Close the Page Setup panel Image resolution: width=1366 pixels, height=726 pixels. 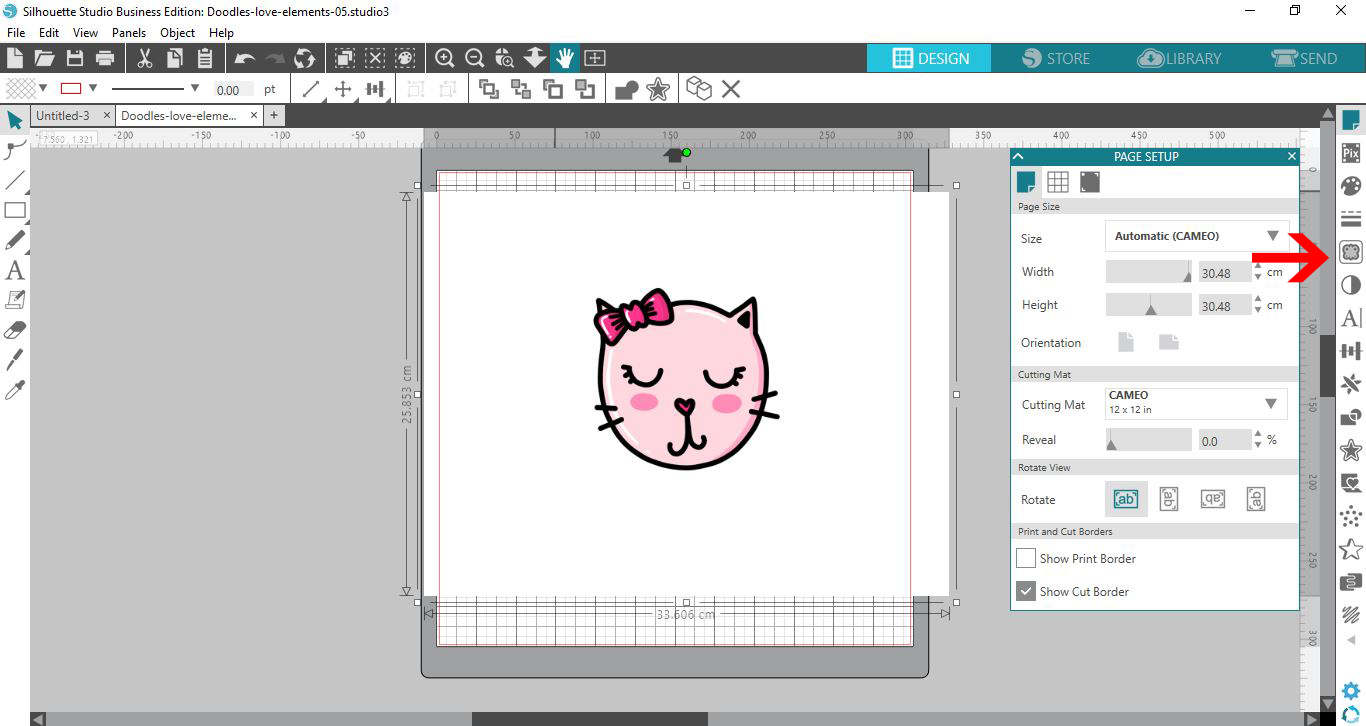click(1292, 156)
